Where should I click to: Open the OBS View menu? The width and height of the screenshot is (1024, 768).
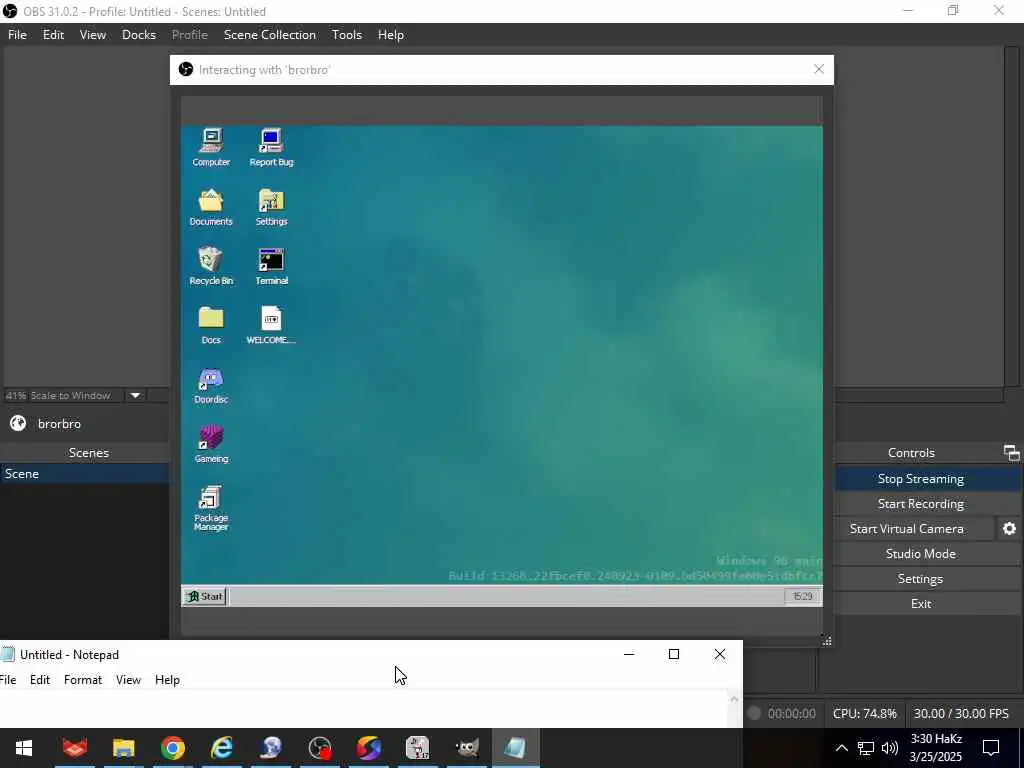[x=93, y=35]
